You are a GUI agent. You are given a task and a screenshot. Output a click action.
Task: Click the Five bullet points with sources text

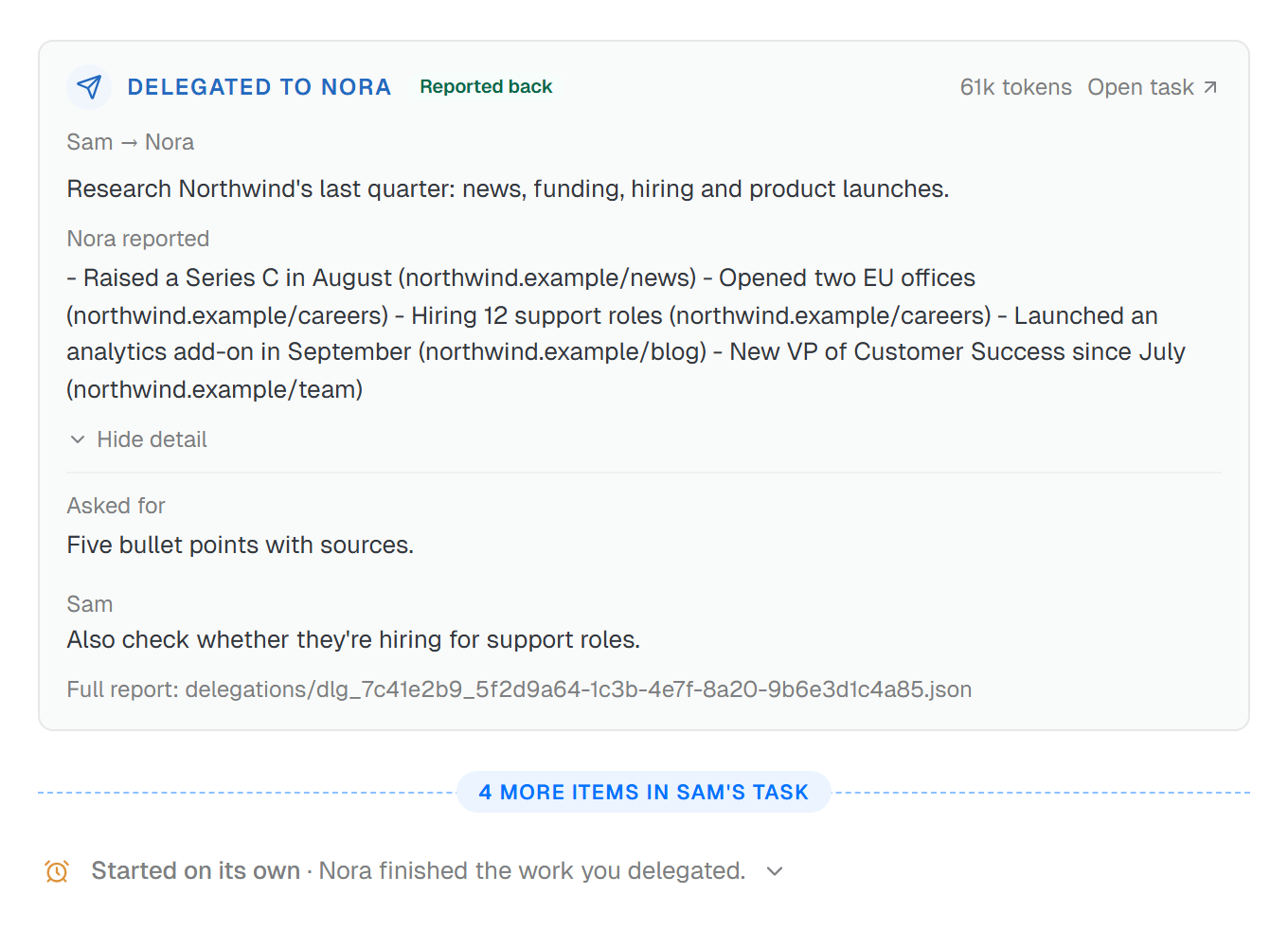(x=241, y=545)
